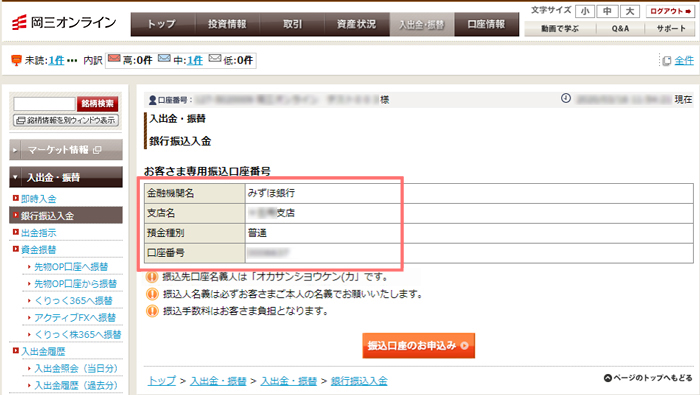Image resolution: width=700 pixels, height=395 pixels.
Task: Click the warning icon beside 振込先口座名義人
Action: tap(152, 277)
